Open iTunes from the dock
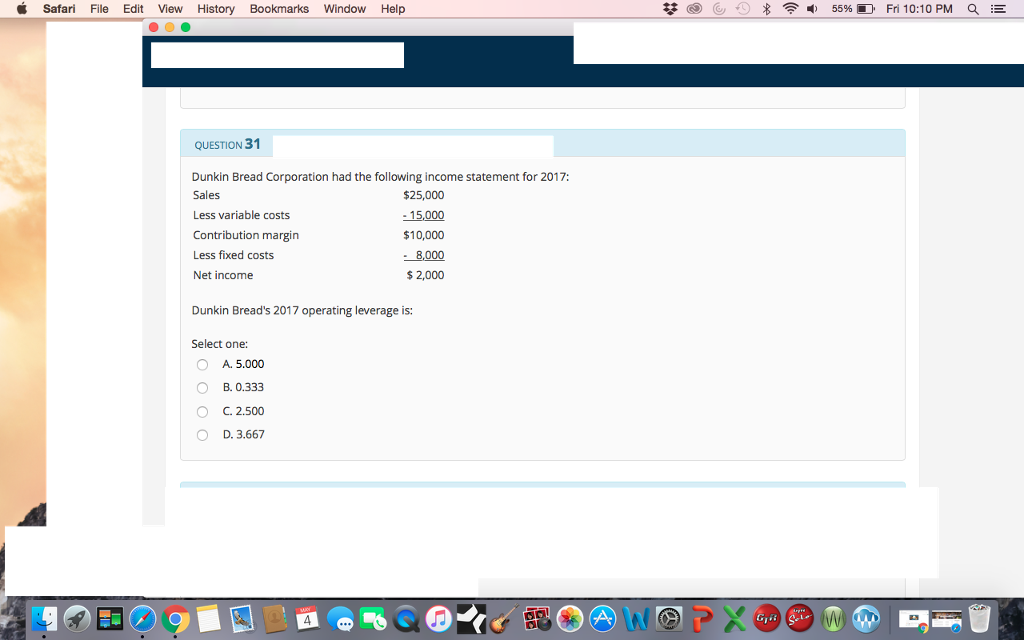 point(438,618)
